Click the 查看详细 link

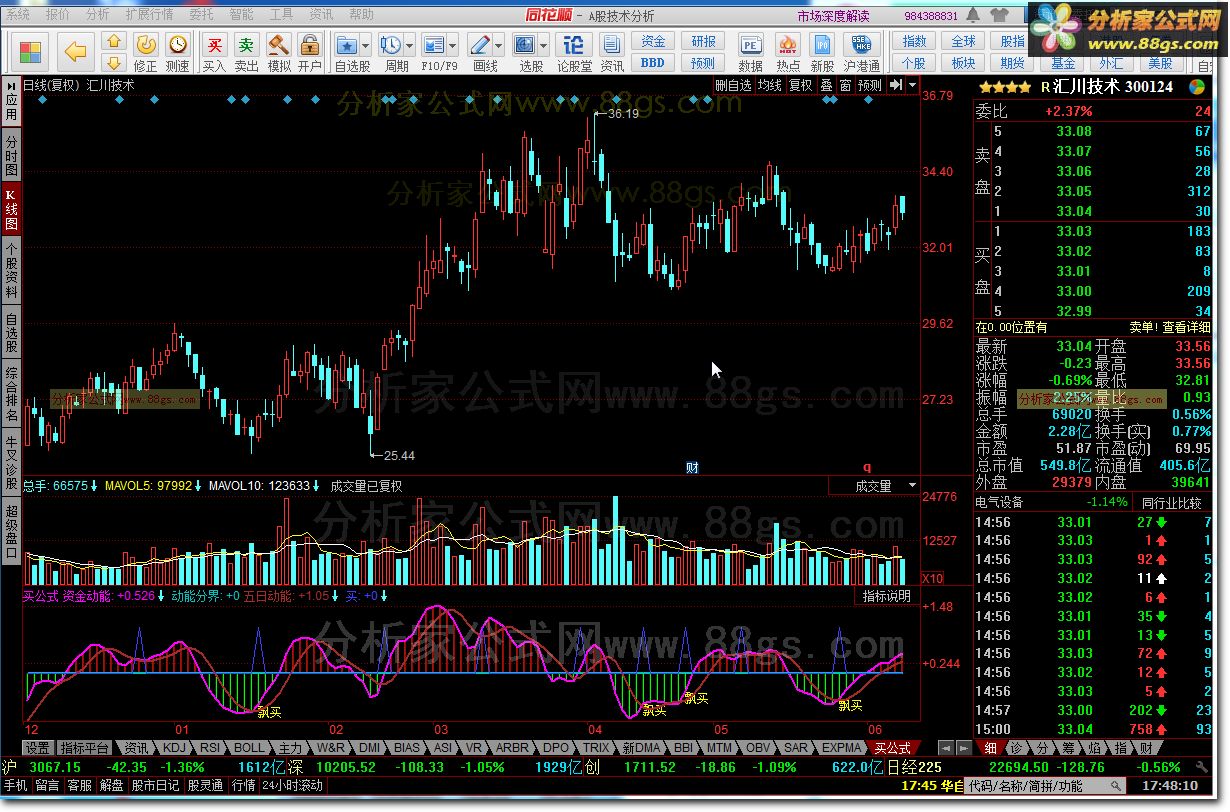pos(1186,327)
